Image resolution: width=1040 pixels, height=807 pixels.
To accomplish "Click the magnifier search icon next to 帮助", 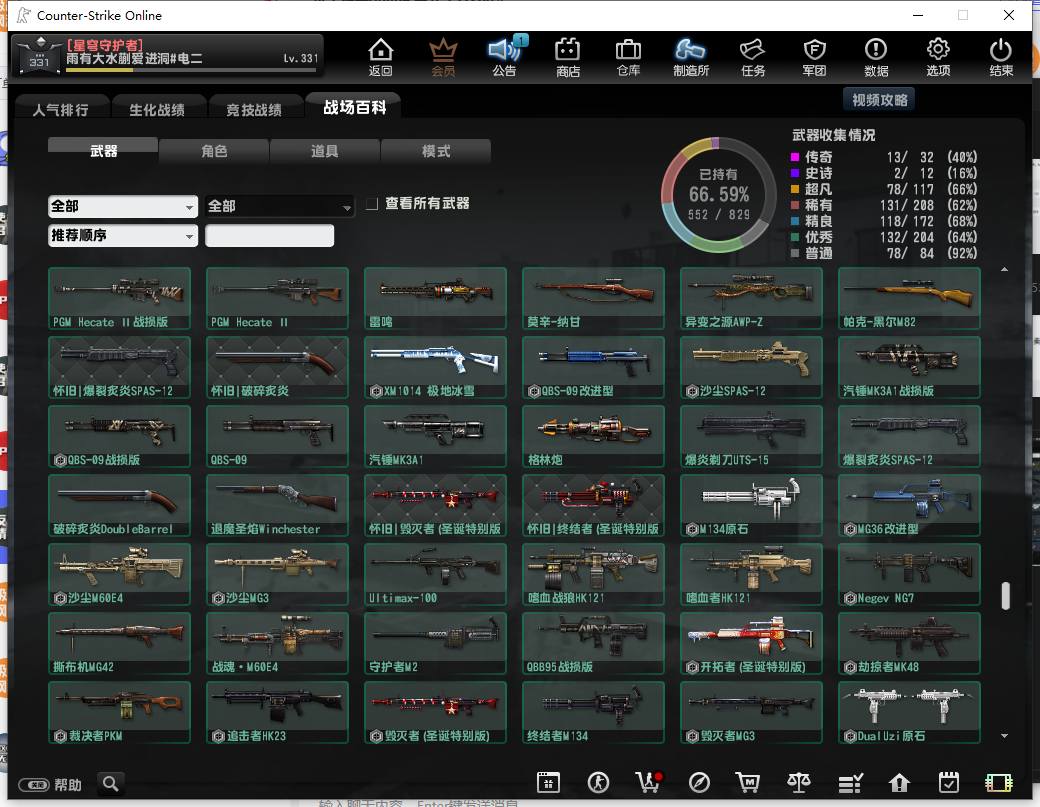I will point(111,784).
